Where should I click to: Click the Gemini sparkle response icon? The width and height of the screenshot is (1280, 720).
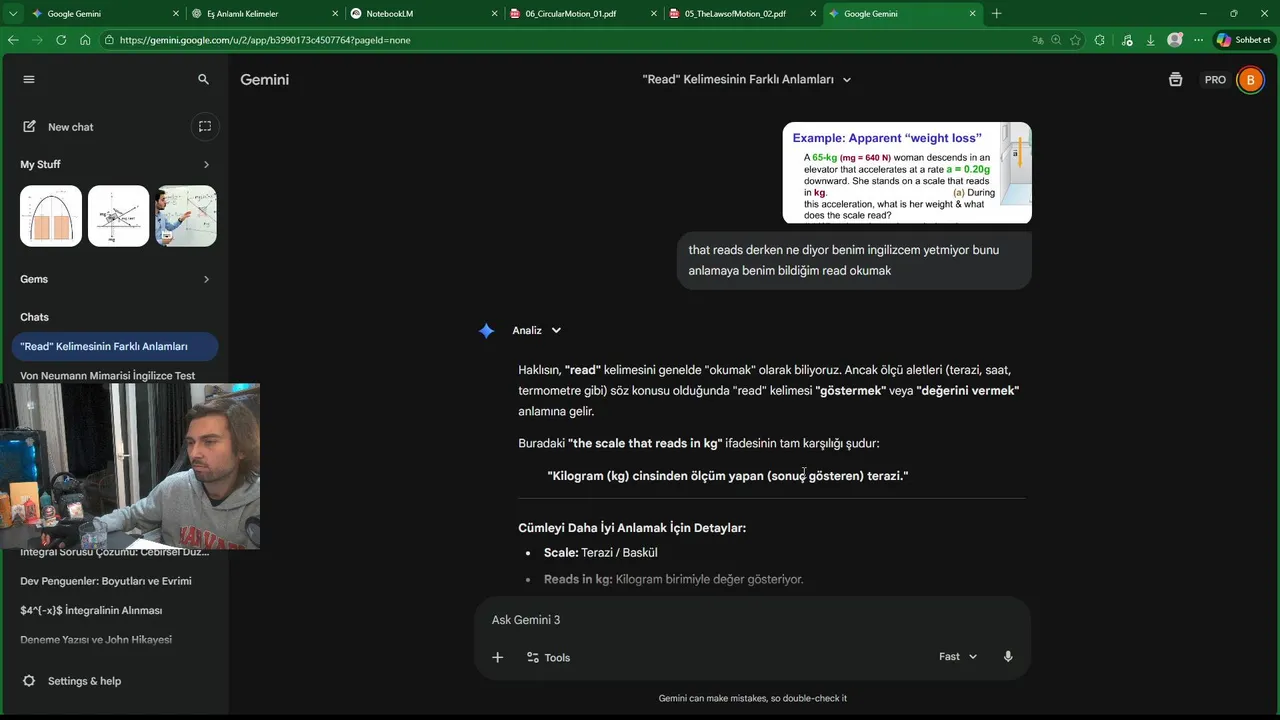point(486,331)
